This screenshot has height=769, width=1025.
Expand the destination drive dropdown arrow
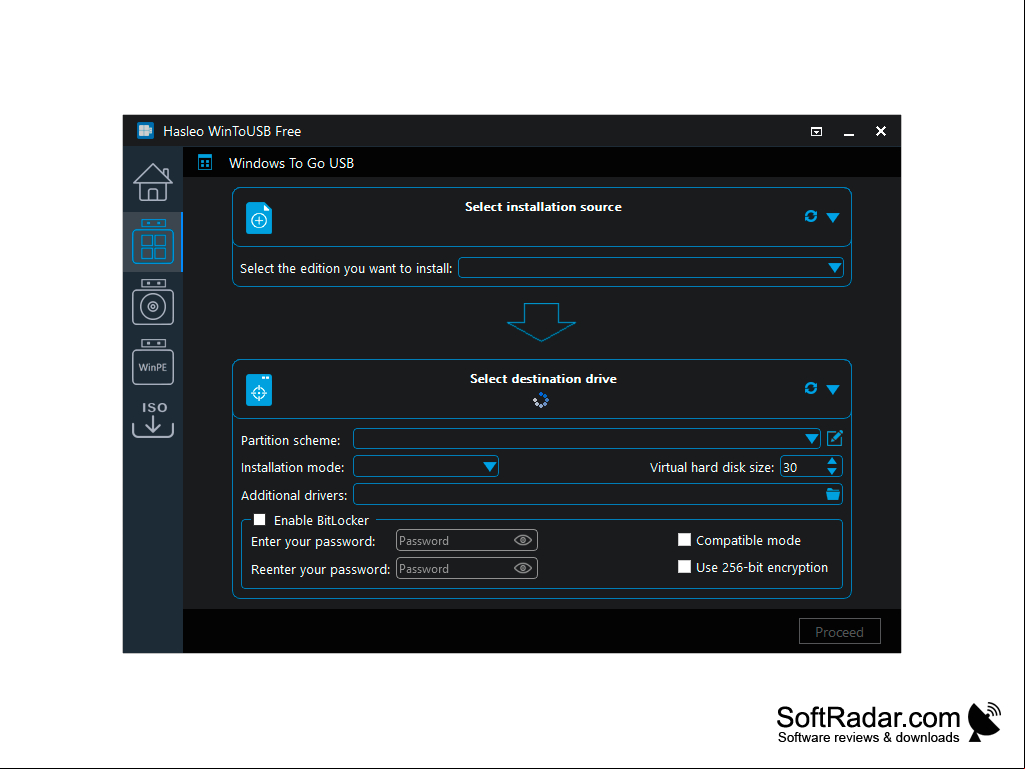[x=833, y=389]
